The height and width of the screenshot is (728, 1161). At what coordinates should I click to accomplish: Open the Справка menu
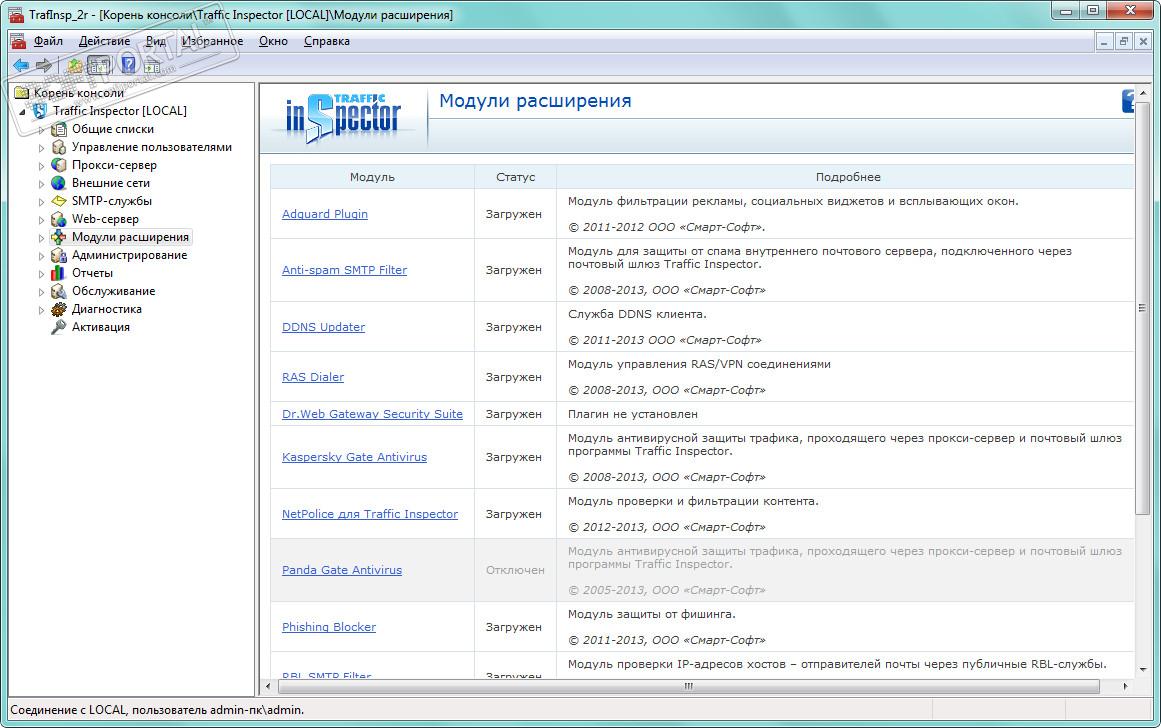coord(327,41)
